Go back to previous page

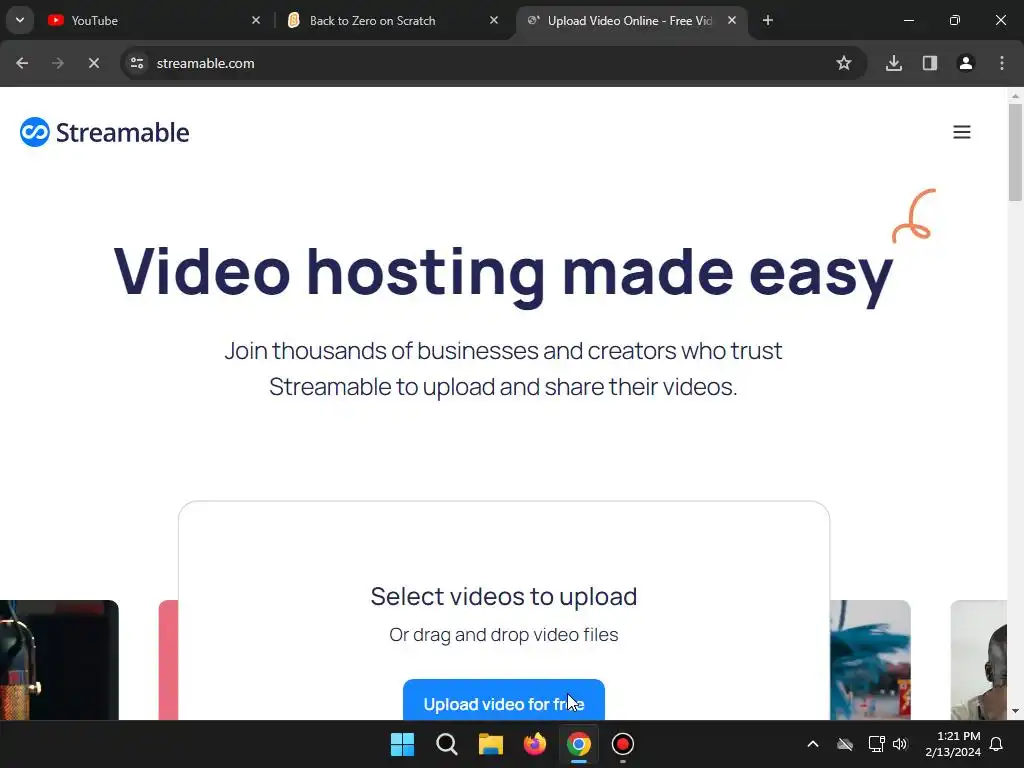pos(22,63)
